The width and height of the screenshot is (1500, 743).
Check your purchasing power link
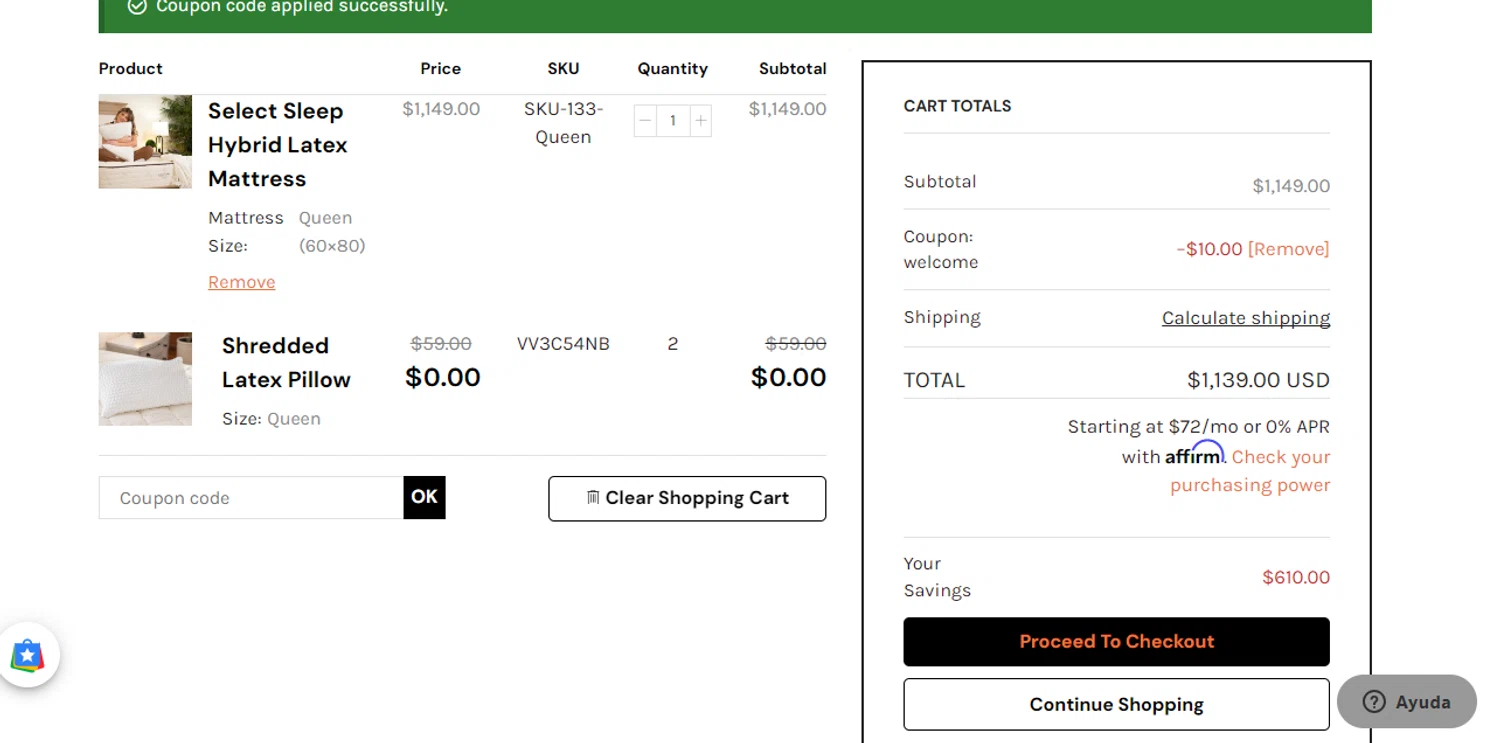[1250, 471]
